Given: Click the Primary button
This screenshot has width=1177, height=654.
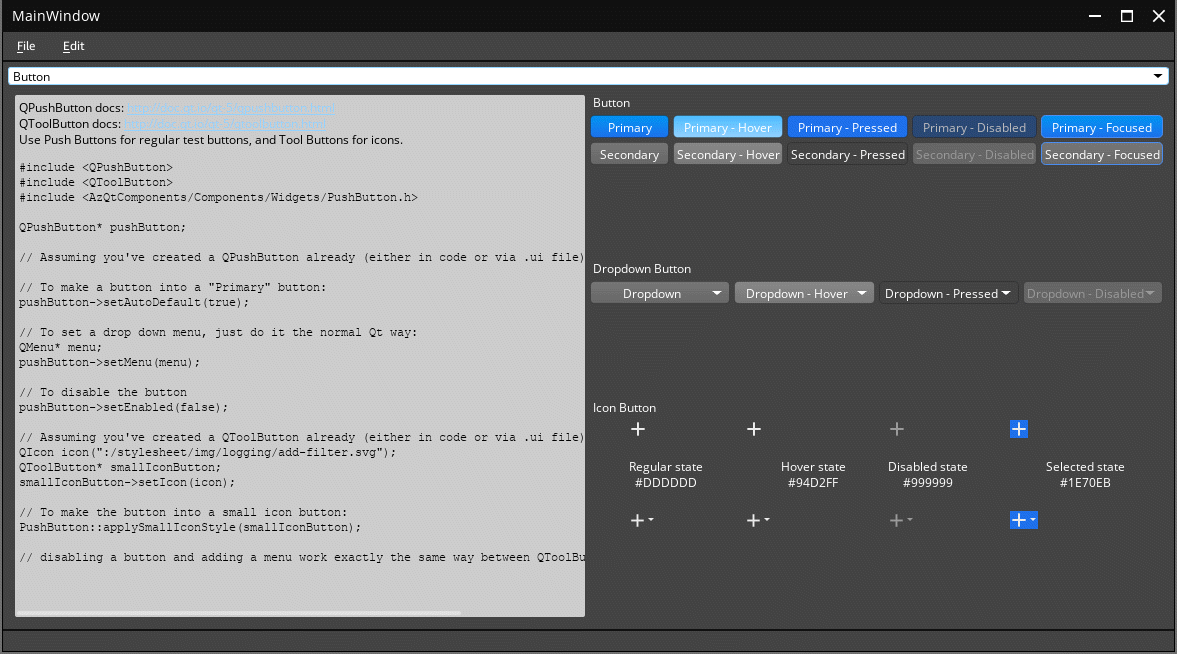Looking at the screenshot, I should click(x=629, y=127).
